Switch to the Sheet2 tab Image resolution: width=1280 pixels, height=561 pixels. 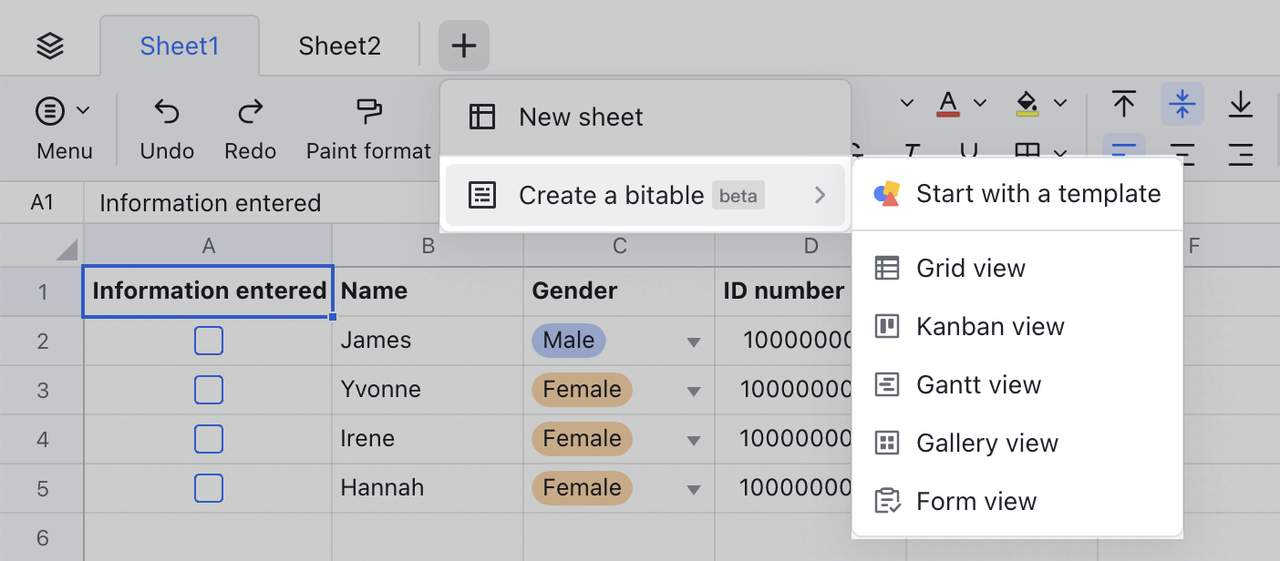point(339,46)
